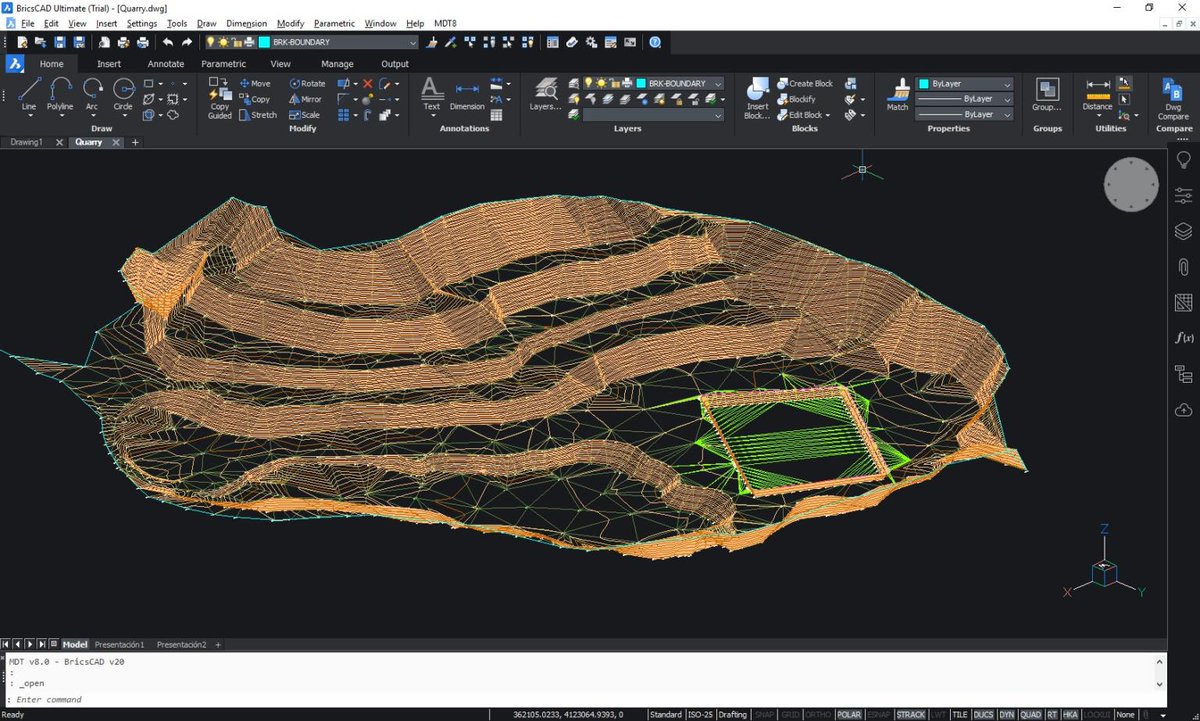This screenshot has height=721, width=1200.
Task: Click the Stretch tool
Action: click(x=257, y=115)
